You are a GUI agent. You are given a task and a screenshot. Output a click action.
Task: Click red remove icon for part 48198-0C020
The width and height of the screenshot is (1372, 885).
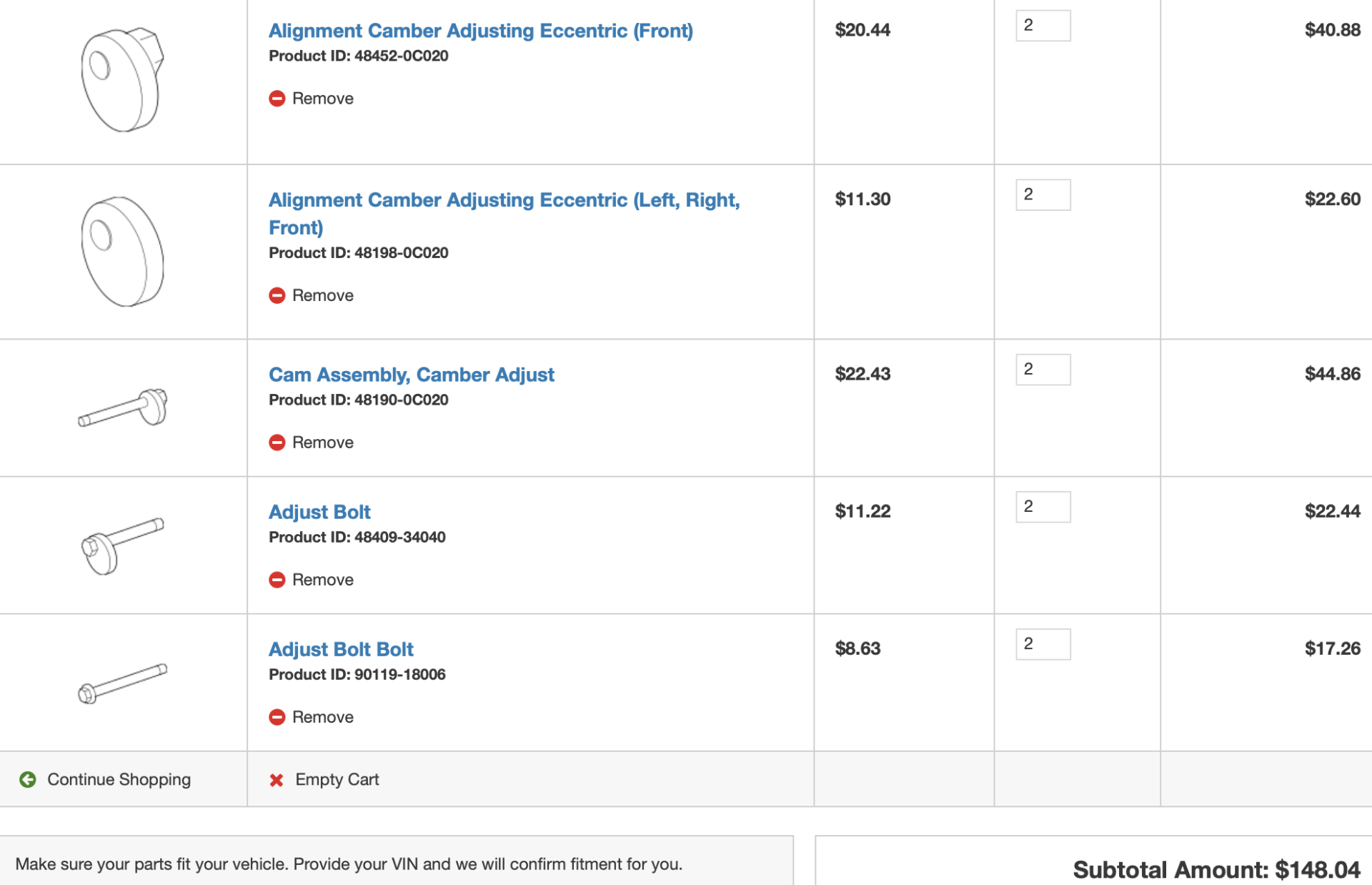point(277,295)
